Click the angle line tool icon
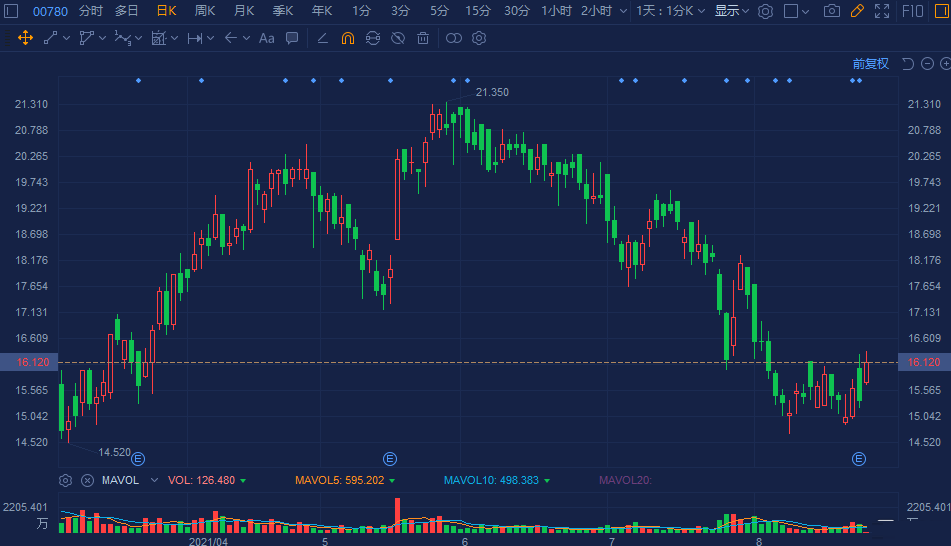The height and width of the screenshot is (546, 951). [x=323, y=38]
